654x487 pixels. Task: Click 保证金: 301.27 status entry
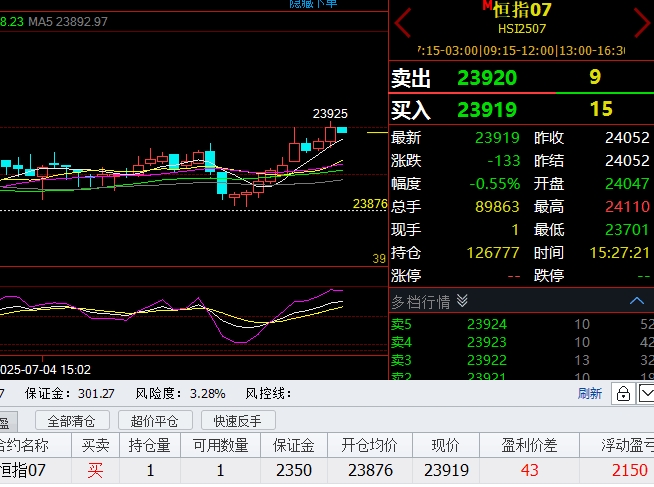coord(69,394)
